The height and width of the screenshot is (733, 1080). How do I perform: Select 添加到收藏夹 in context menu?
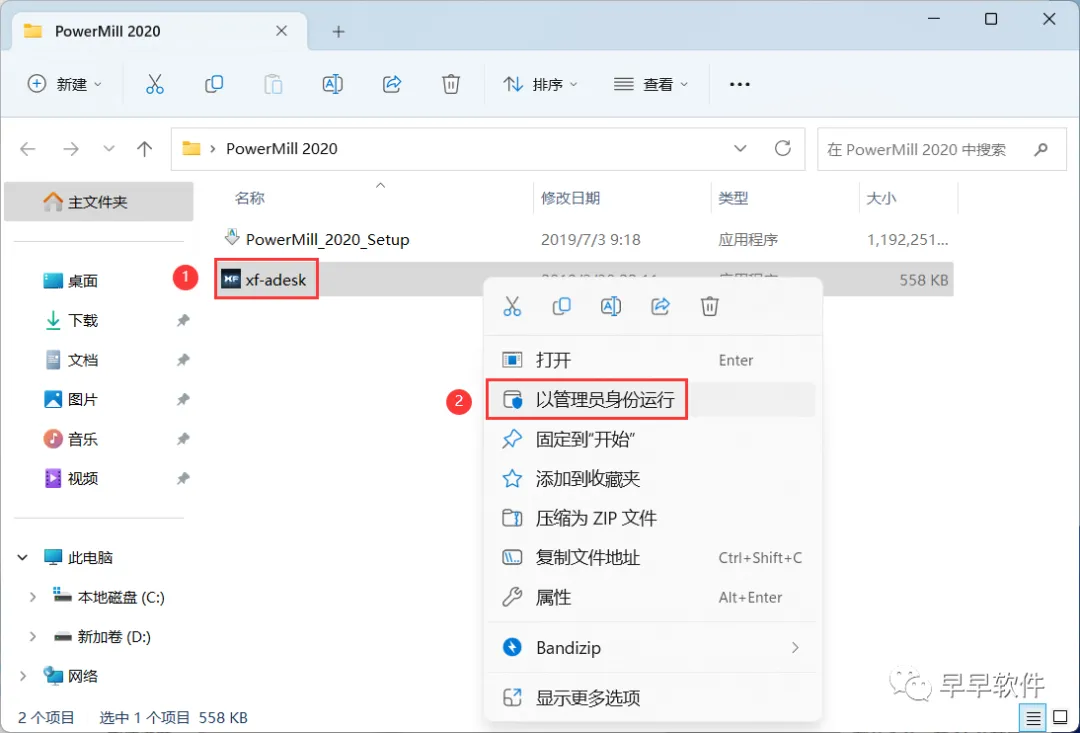coord(652,478)
